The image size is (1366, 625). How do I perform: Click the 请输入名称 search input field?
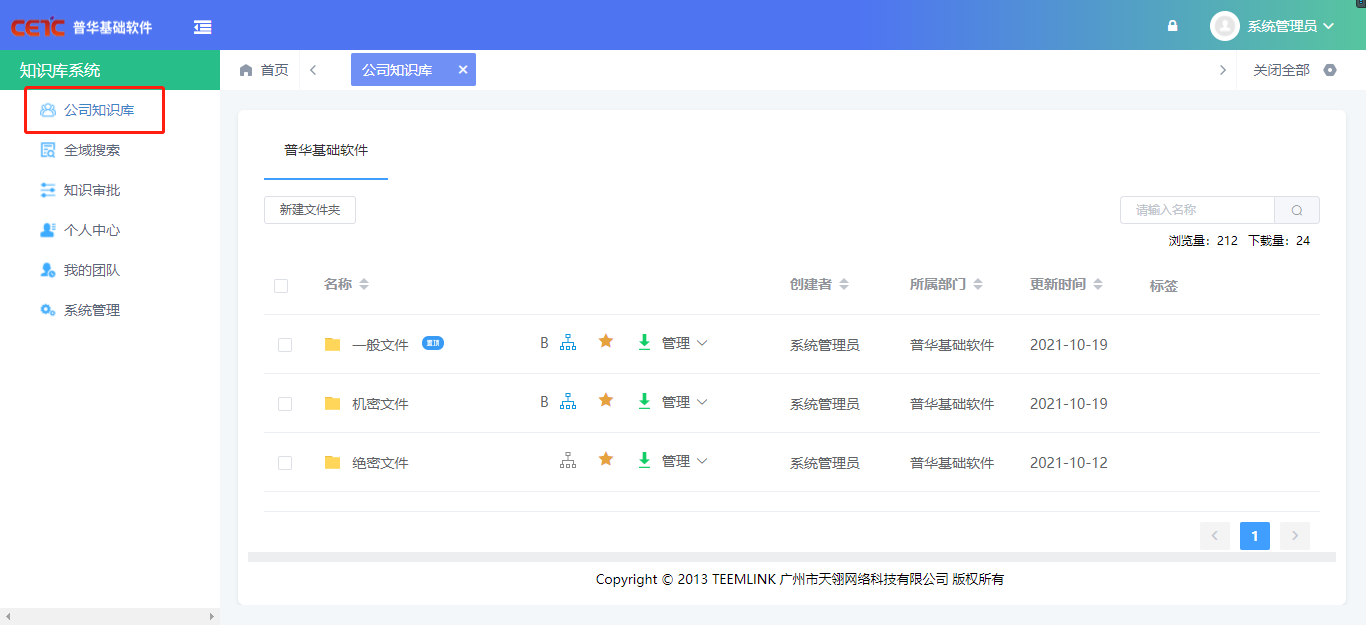(x=1197, y=209)
